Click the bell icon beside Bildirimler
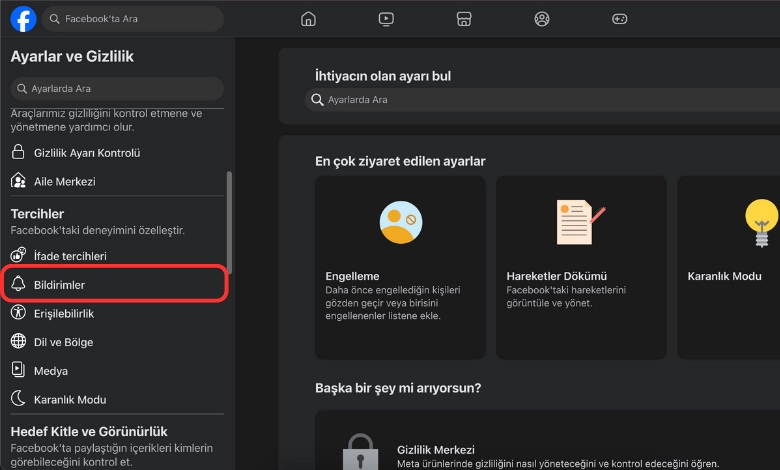 click(x=18, y=283)
